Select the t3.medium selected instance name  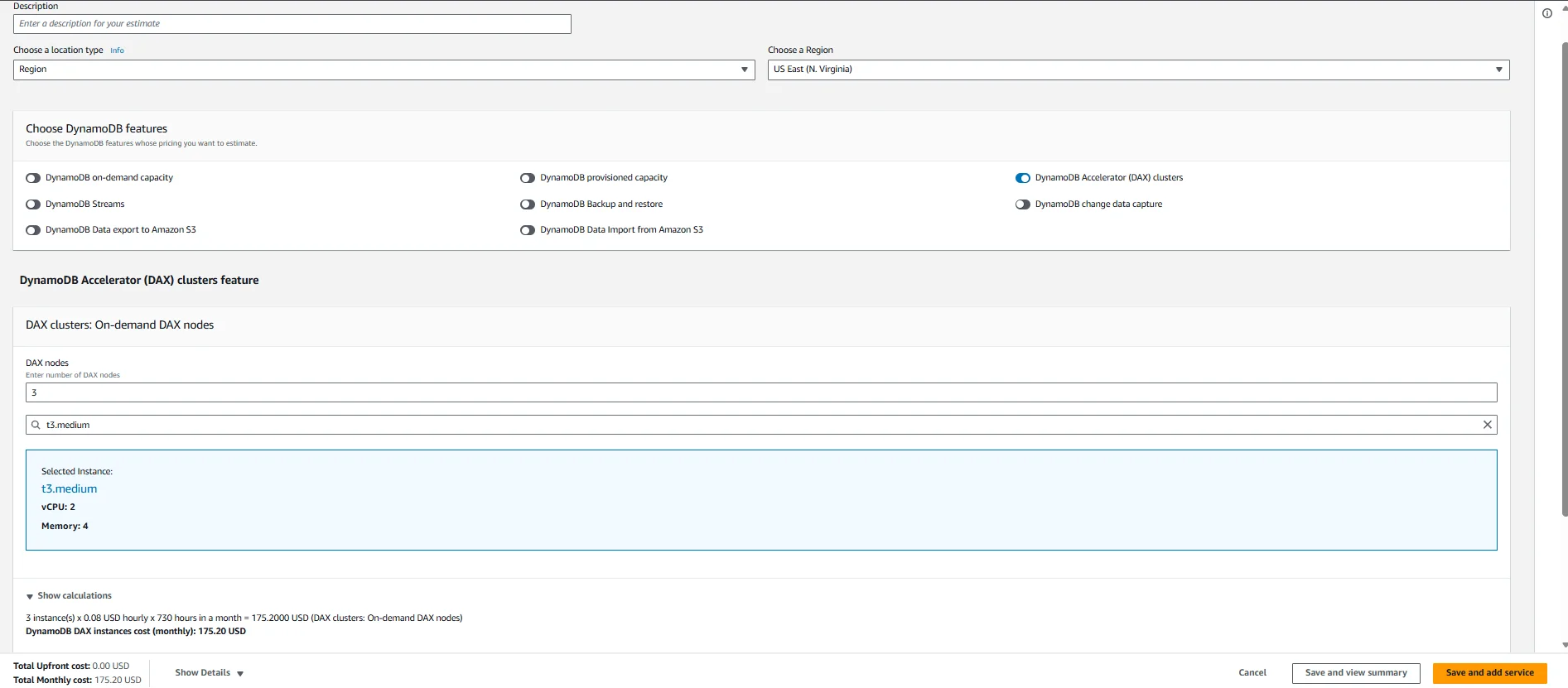pos(69,489)
